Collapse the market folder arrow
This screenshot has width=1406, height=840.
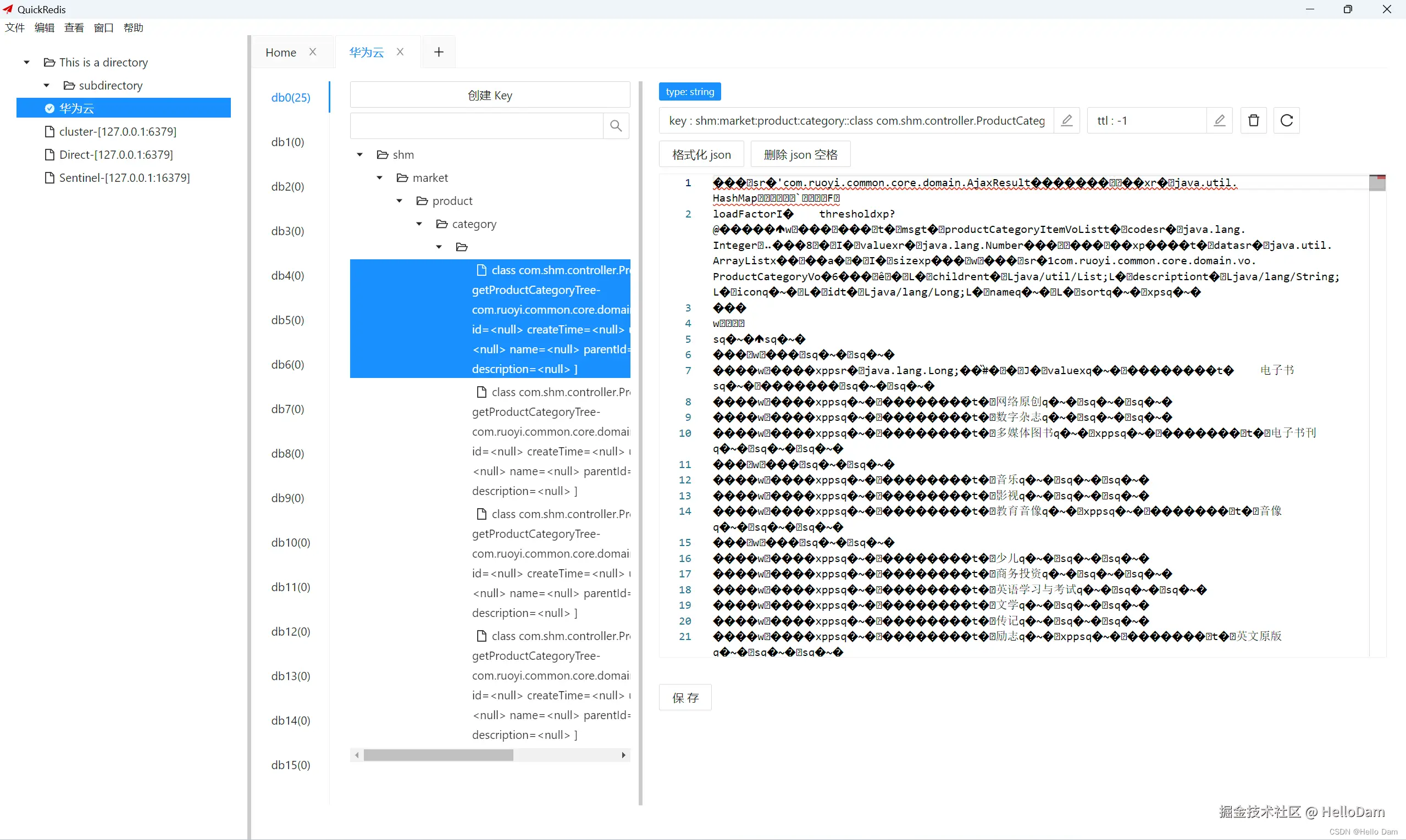tap(379, 178)
